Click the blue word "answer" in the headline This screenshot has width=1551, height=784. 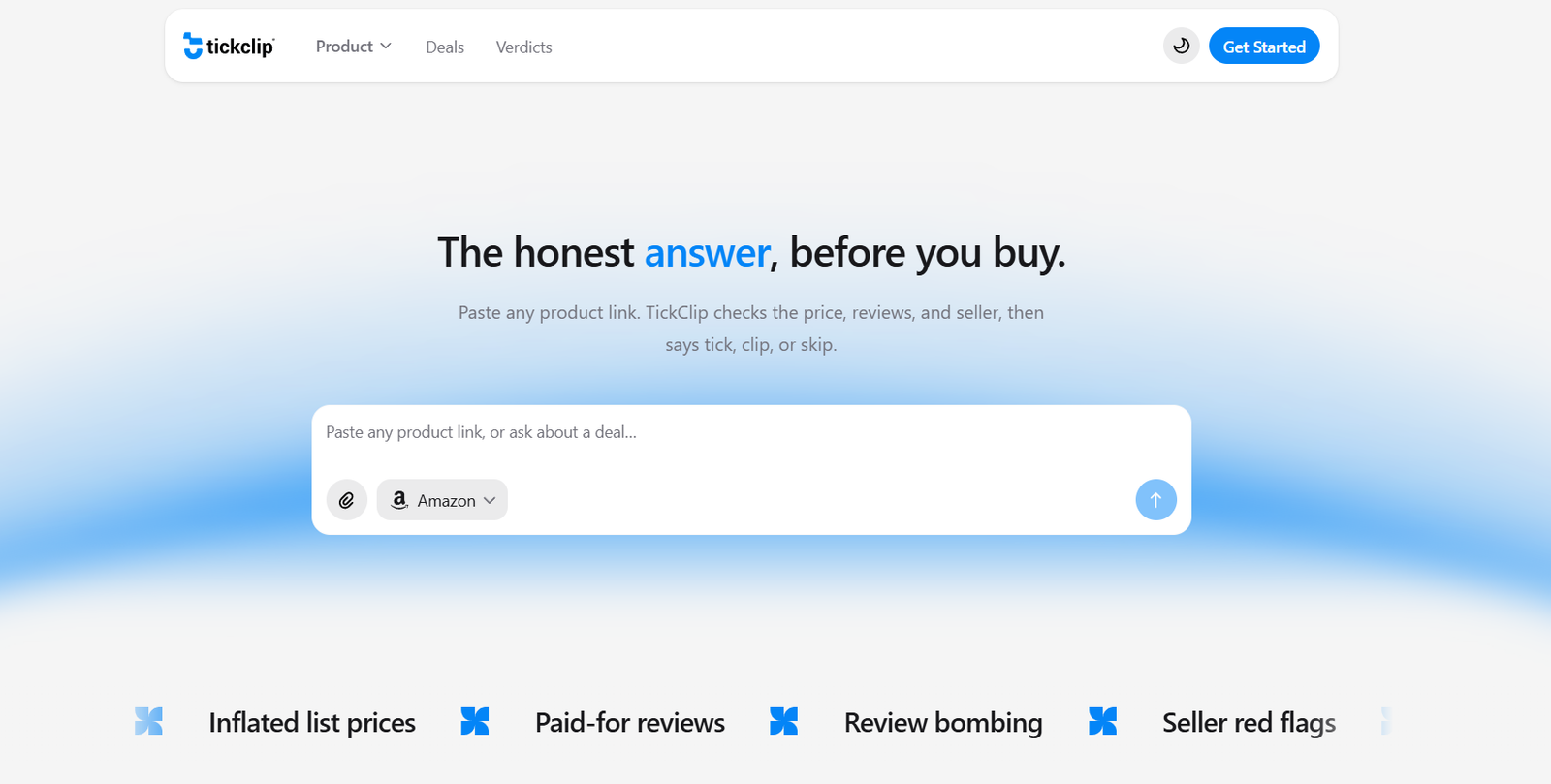(x=707, y=253)
